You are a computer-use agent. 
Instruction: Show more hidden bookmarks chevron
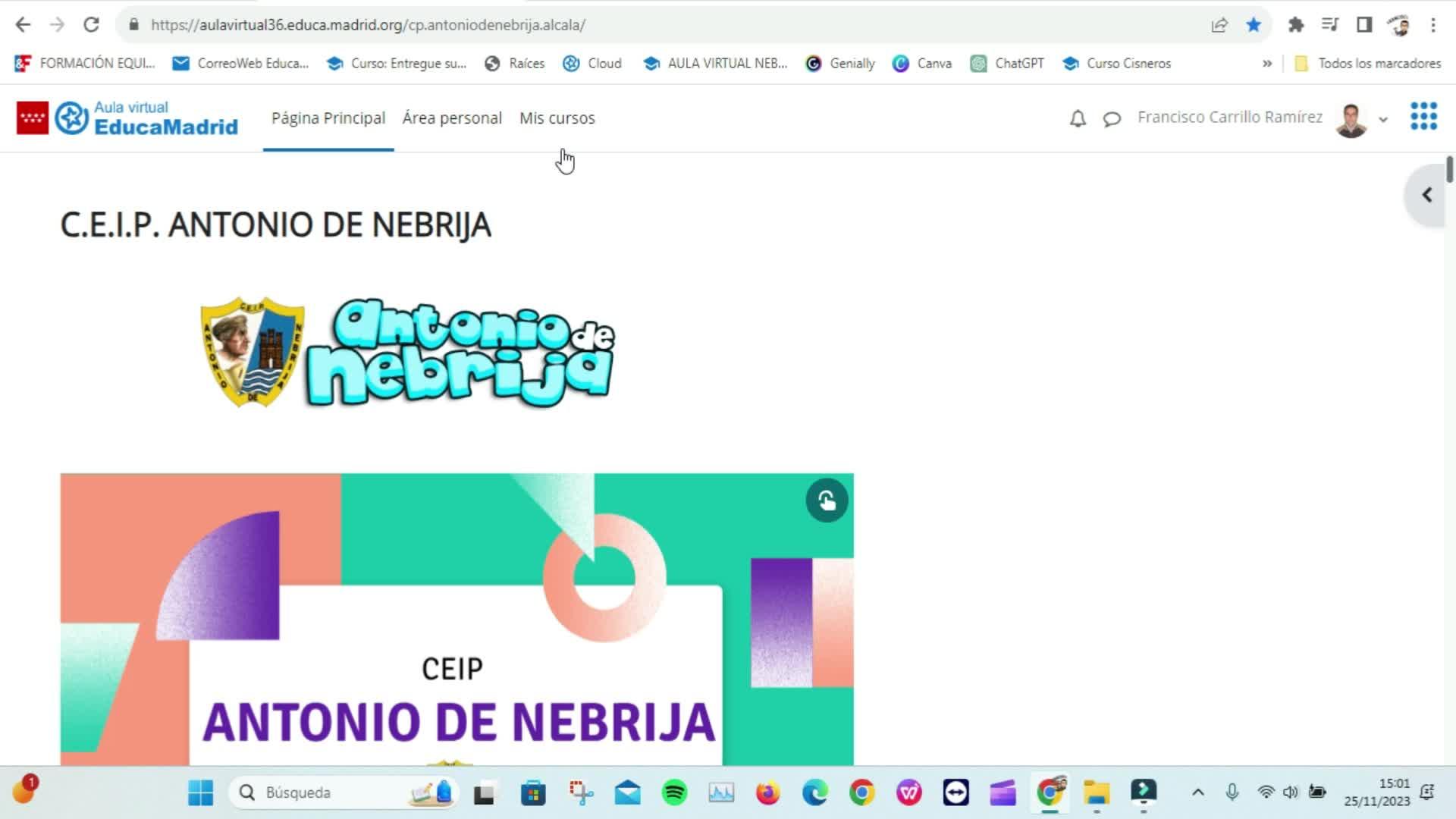[1266, 64]
